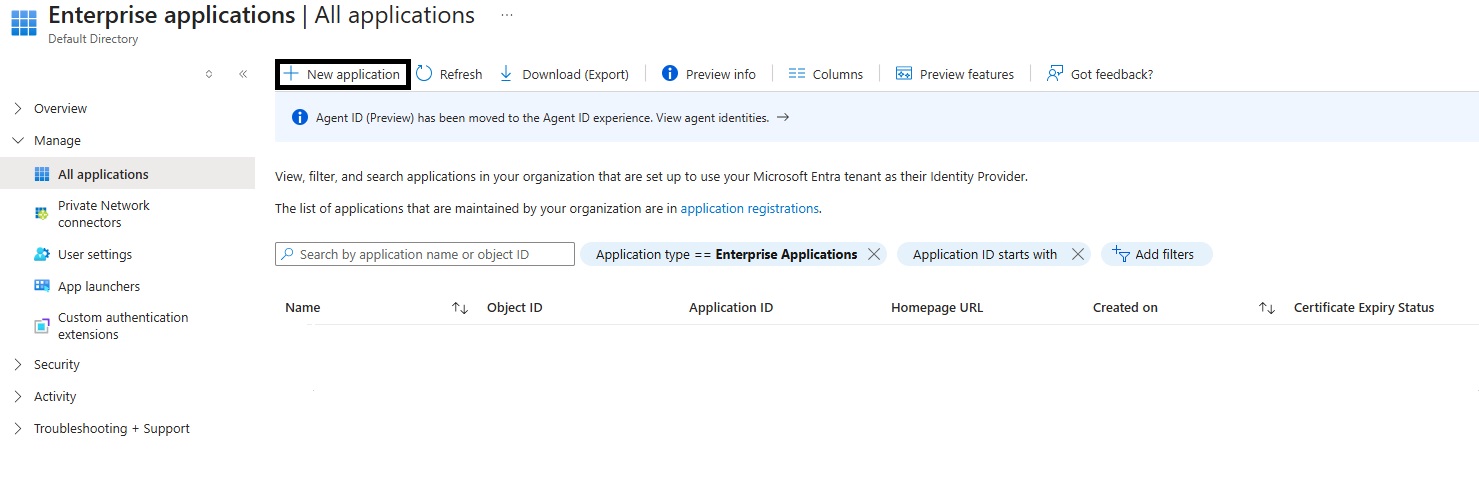
Task: Click the Private Network connectors icon
Action: (x=42, y=213)
